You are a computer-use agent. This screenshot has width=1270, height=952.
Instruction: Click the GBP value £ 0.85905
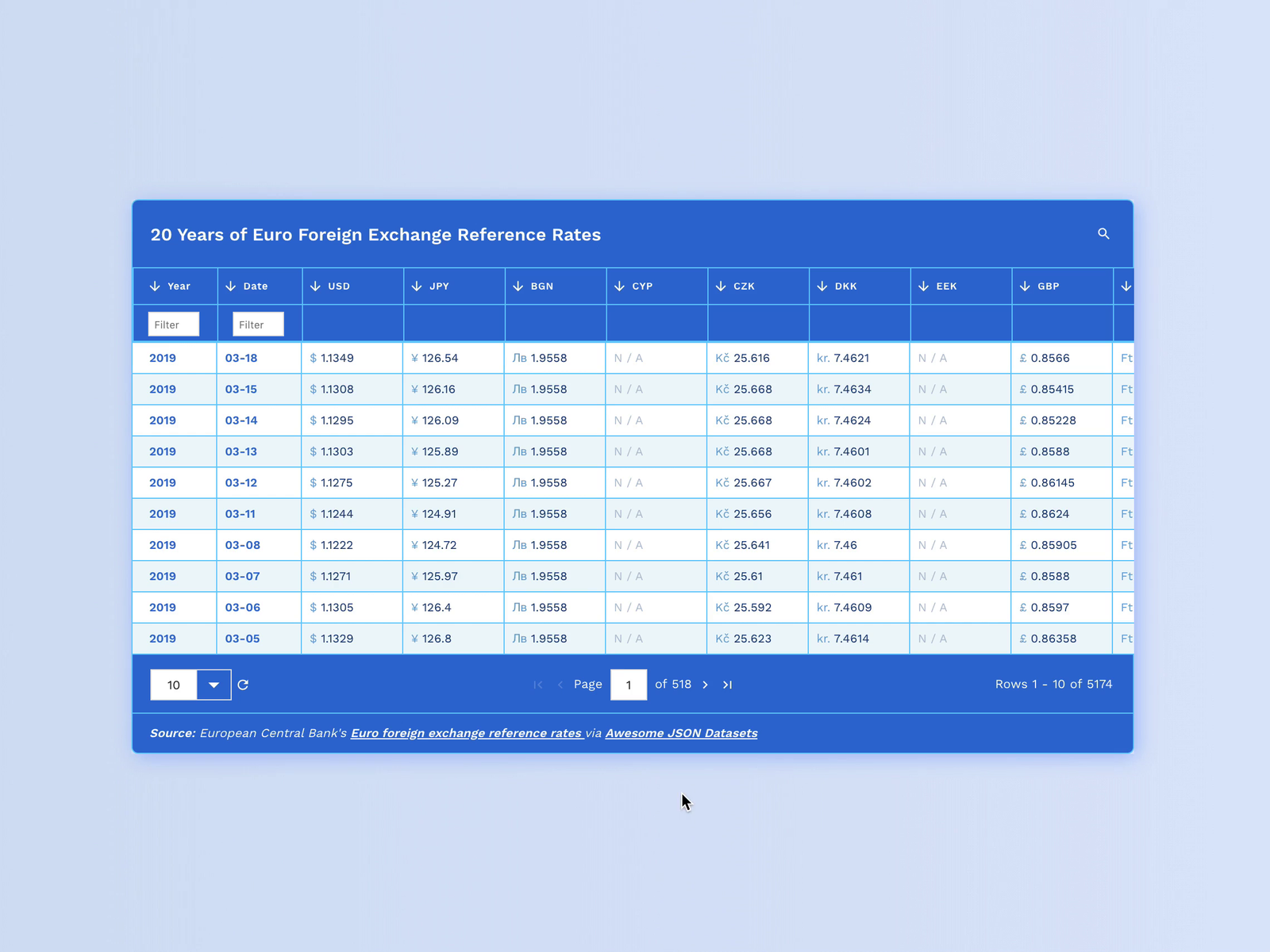[x=1048, y=545]
